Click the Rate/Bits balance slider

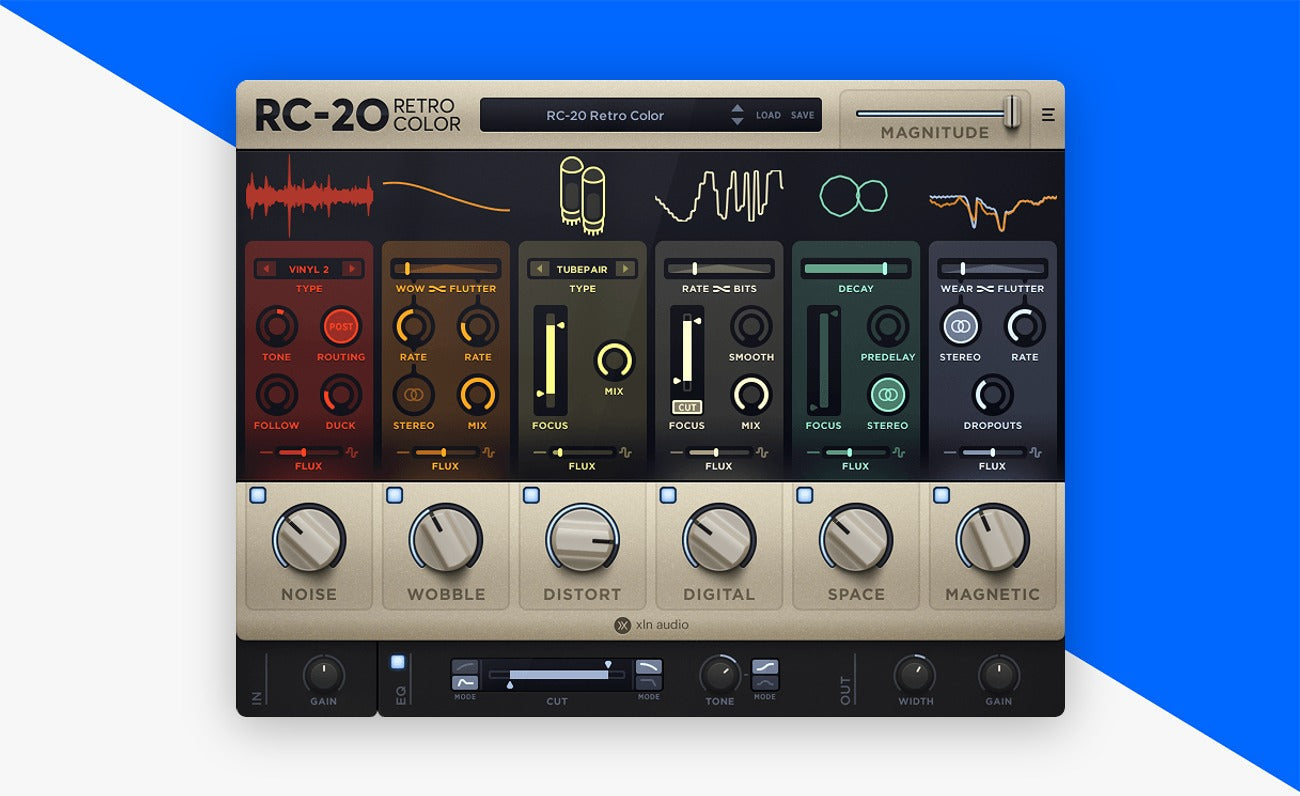pyautogui.click(x=719, y=269)
